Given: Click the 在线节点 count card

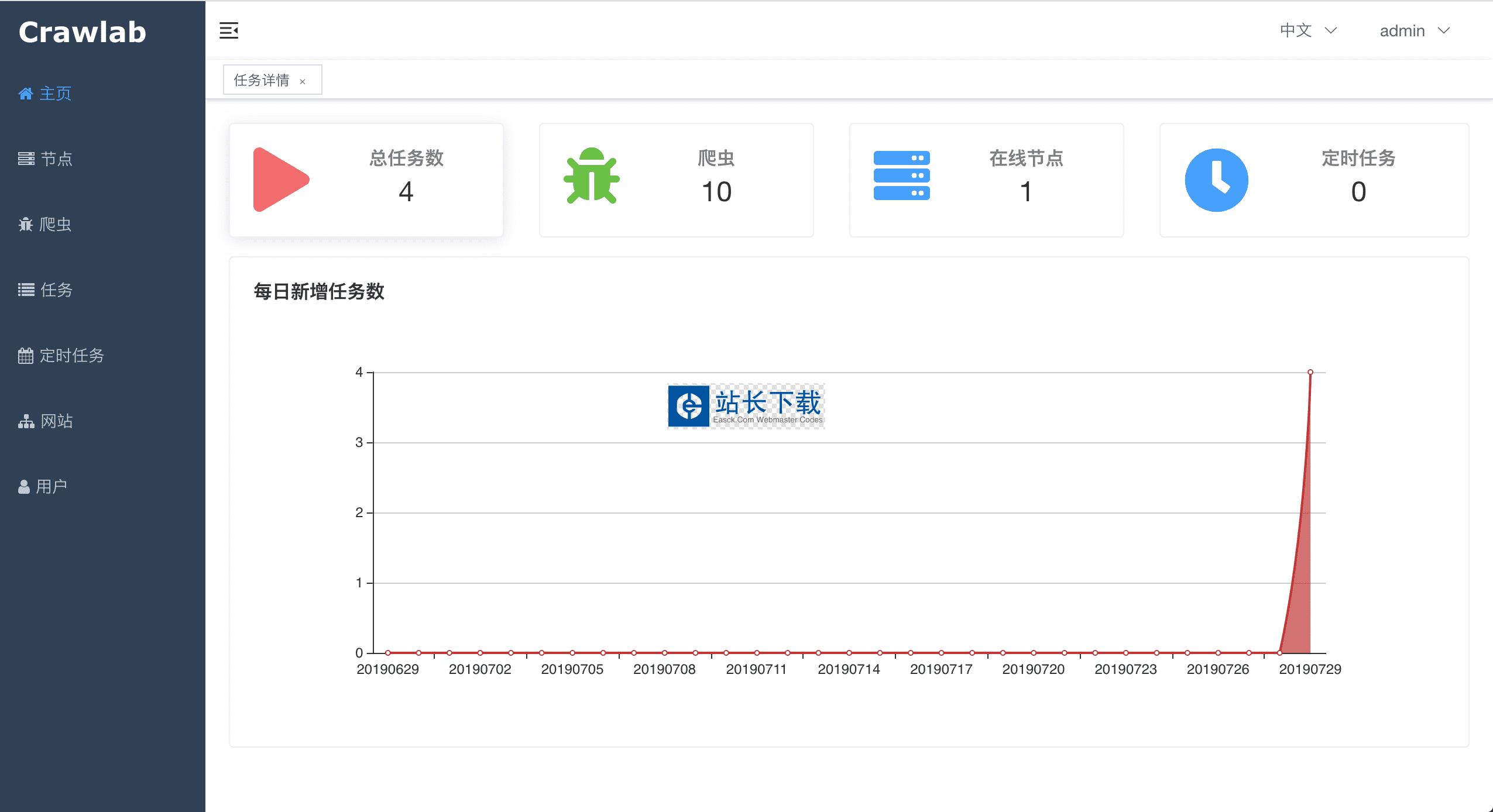Looking at the screenshot, I should coord(986,180).
